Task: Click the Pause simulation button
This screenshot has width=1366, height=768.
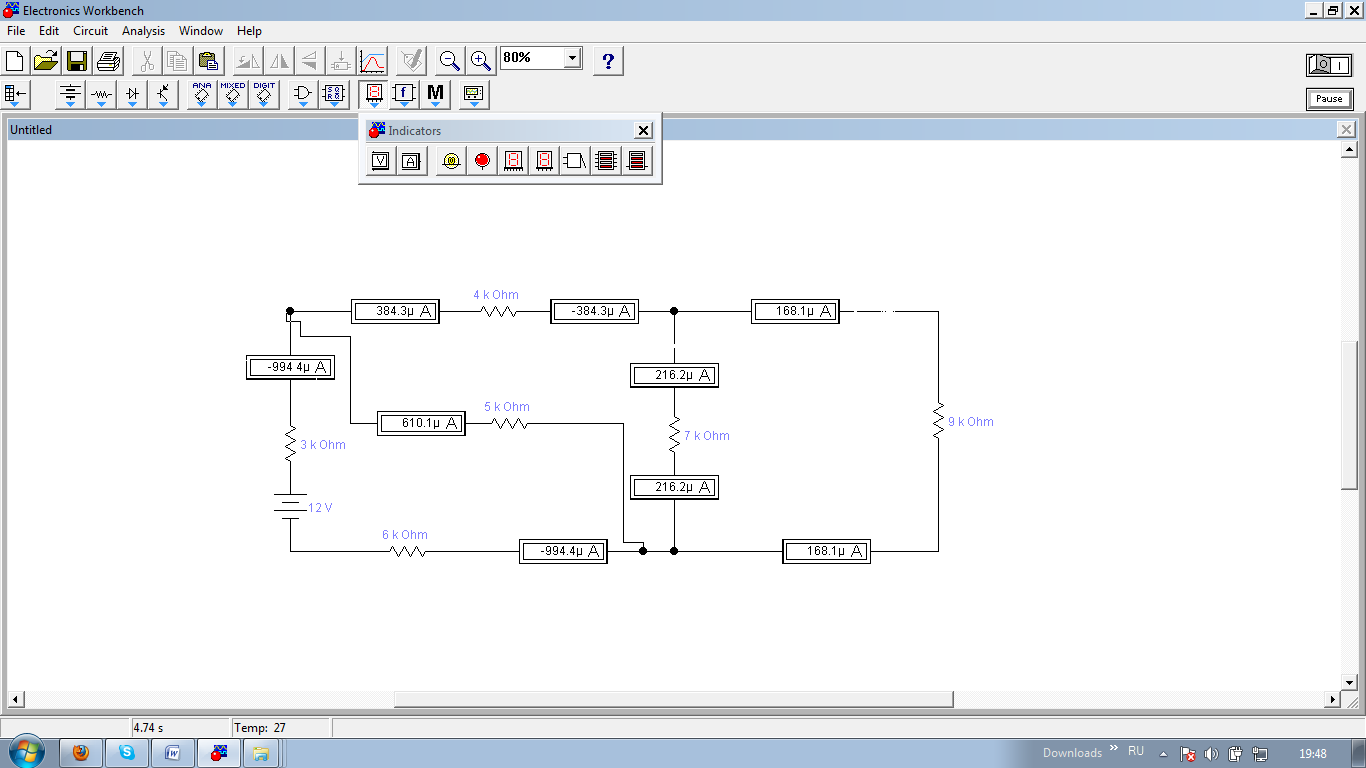Action: (1329, 99)
